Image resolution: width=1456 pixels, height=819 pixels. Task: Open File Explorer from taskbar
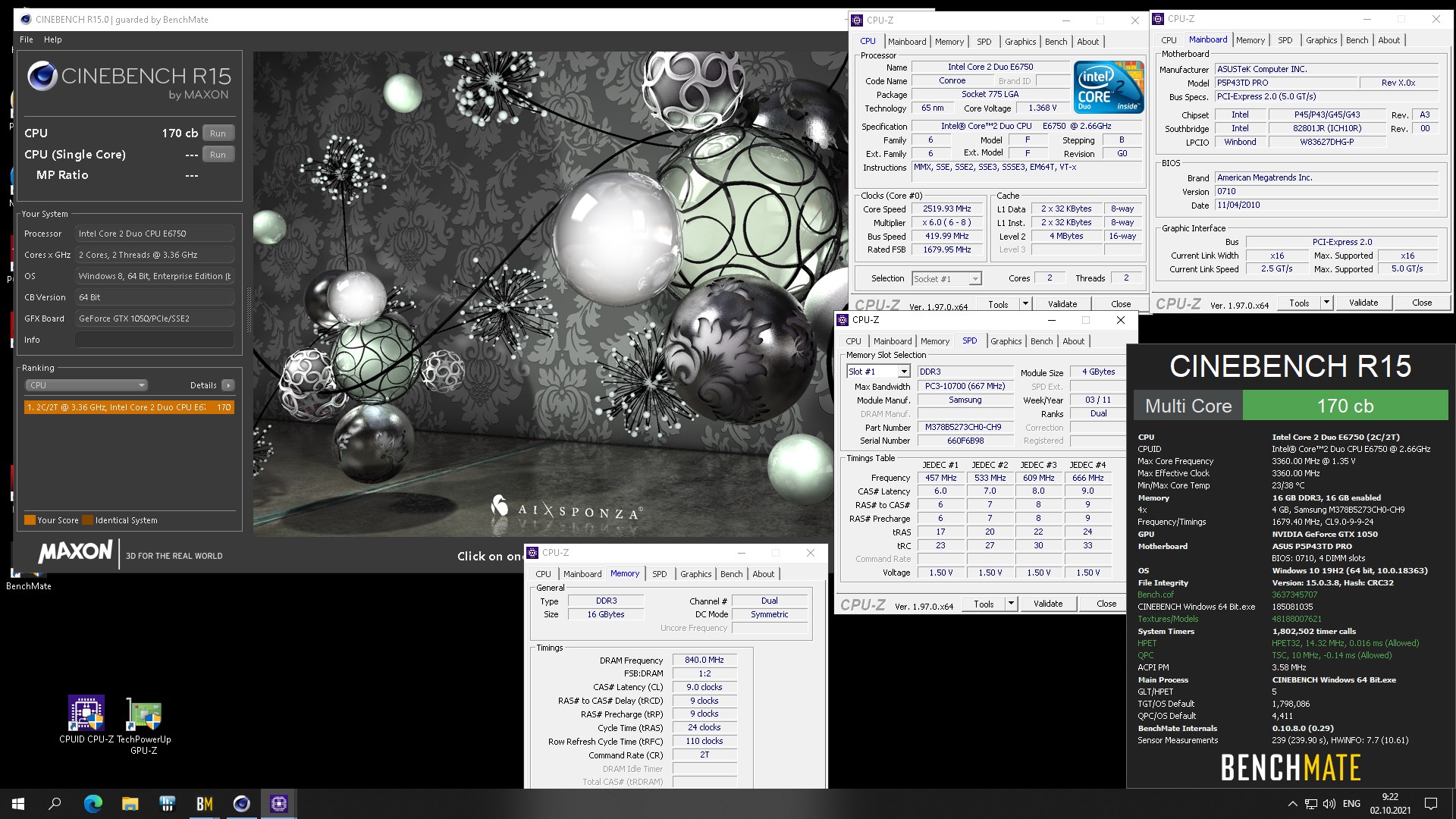130,804
